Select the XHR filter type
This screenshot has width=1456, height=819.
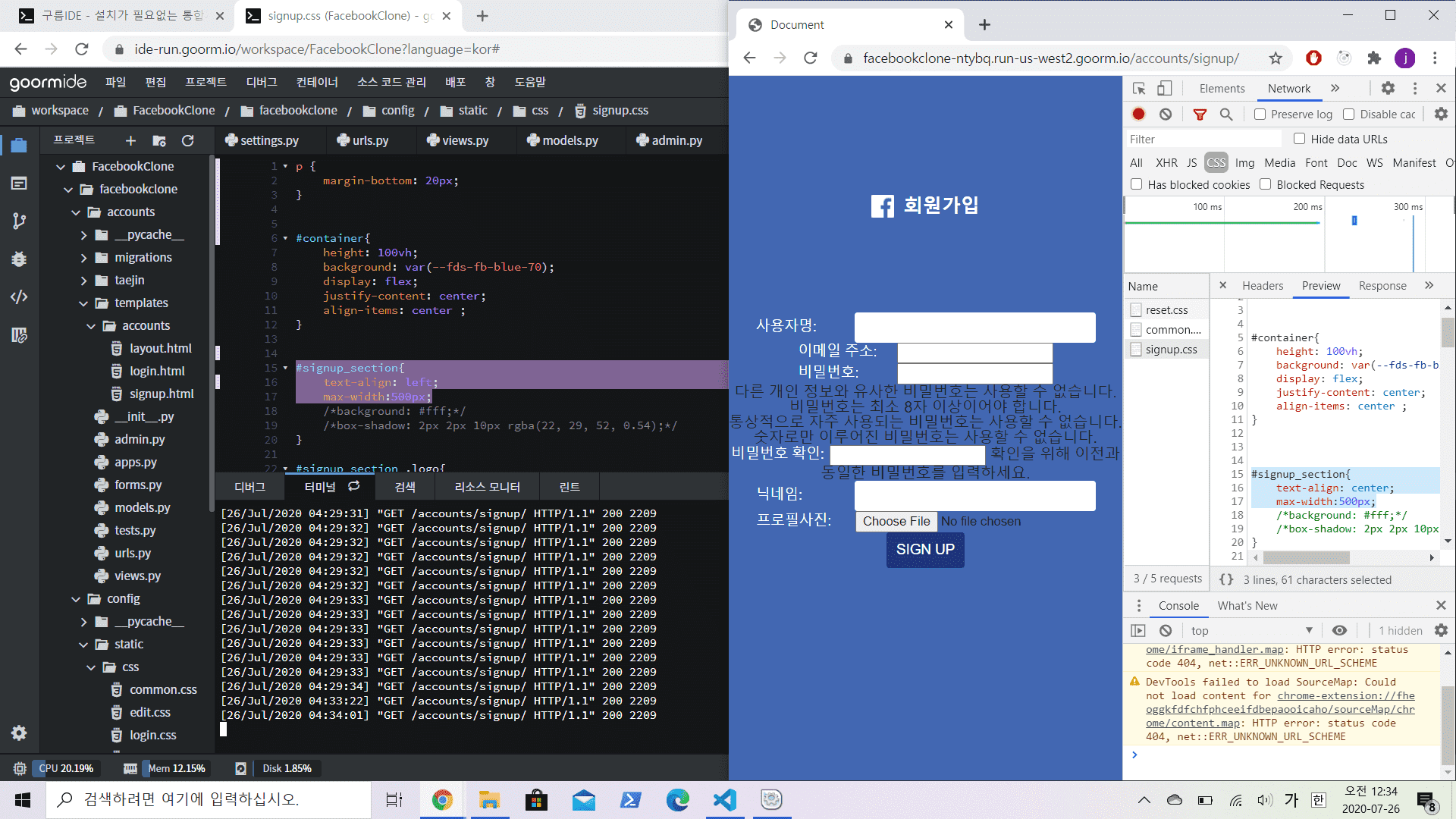(x=1166, y=162)
